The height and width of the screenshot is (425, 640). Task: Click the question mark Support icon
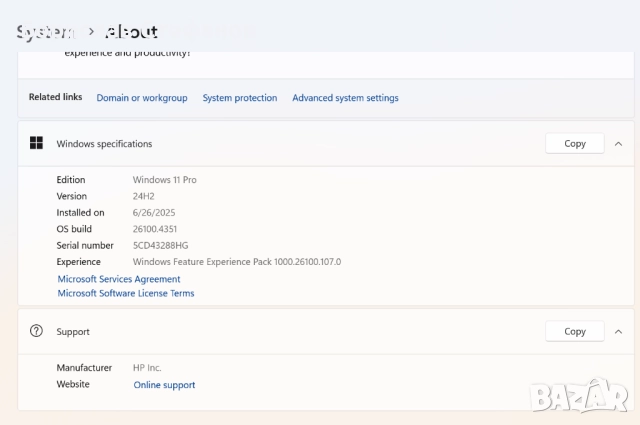[x=36, y=331]
